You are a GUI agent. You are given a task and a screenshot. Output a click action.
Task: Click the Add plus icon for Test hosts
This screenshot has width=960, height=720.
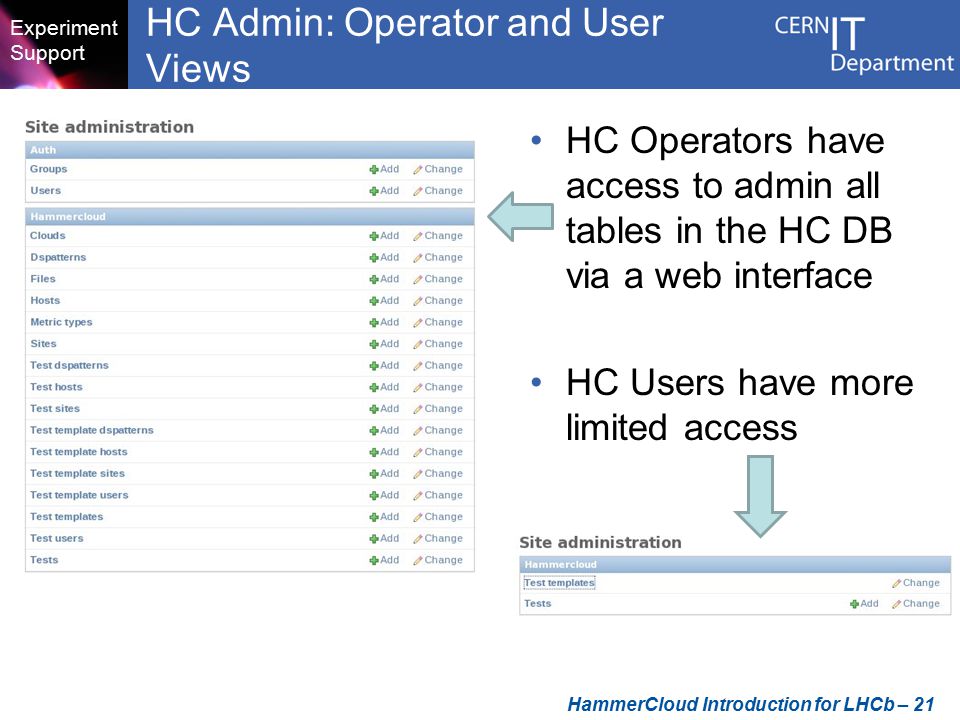[x=373, y=388]
